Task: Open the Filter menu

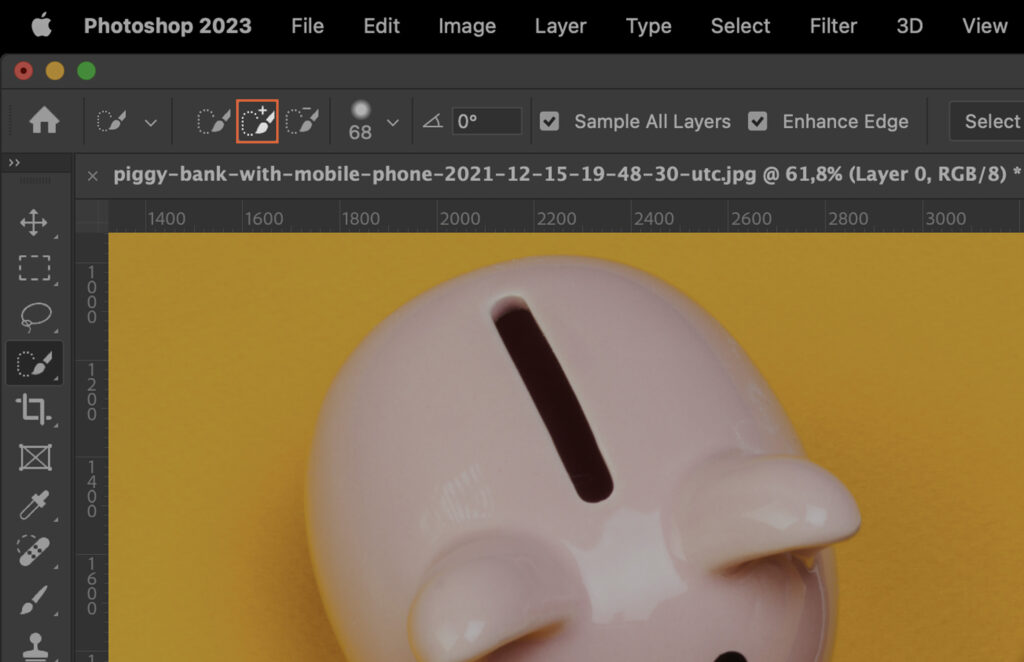Action: (833, 26)
